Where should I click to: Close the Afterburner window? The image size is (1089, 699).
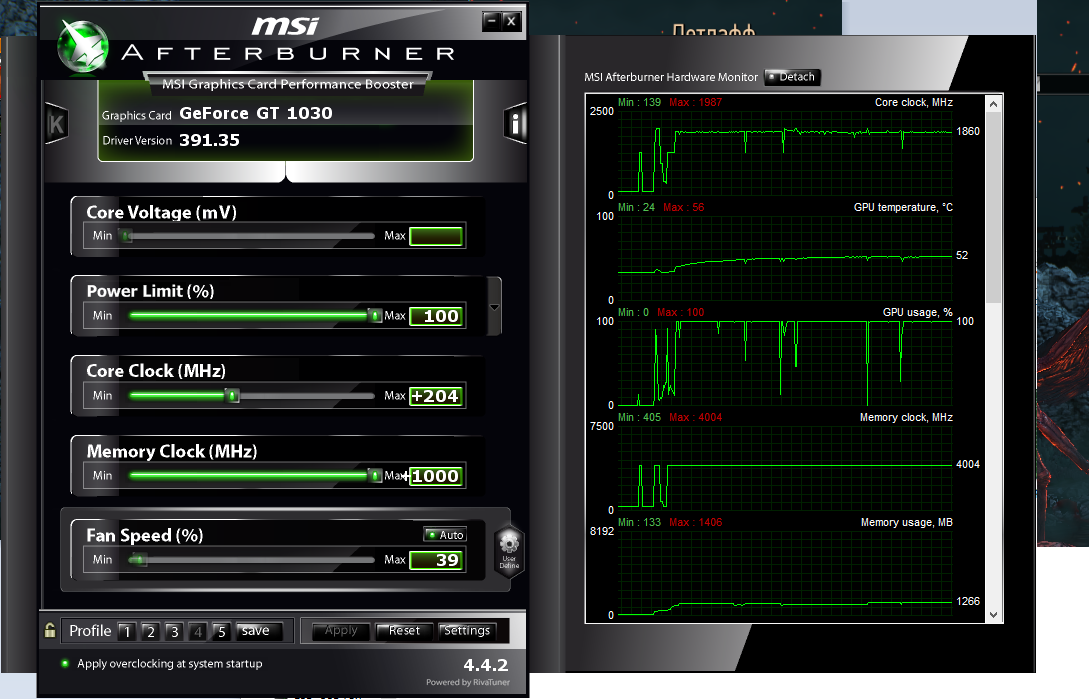click(x=511, y=22)
